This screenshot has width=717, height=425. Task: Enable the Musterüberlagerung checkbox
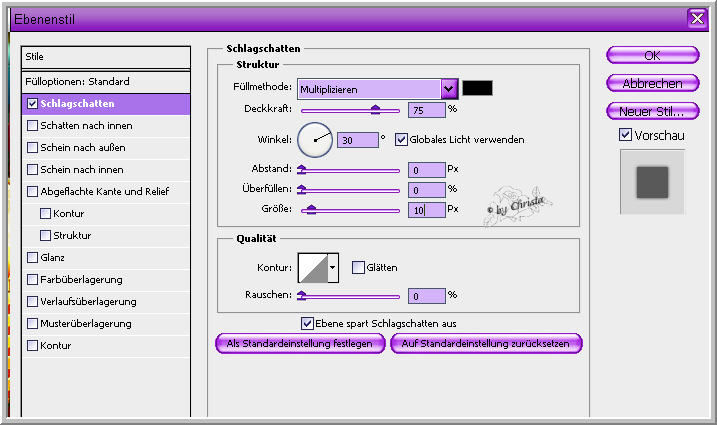32,323
